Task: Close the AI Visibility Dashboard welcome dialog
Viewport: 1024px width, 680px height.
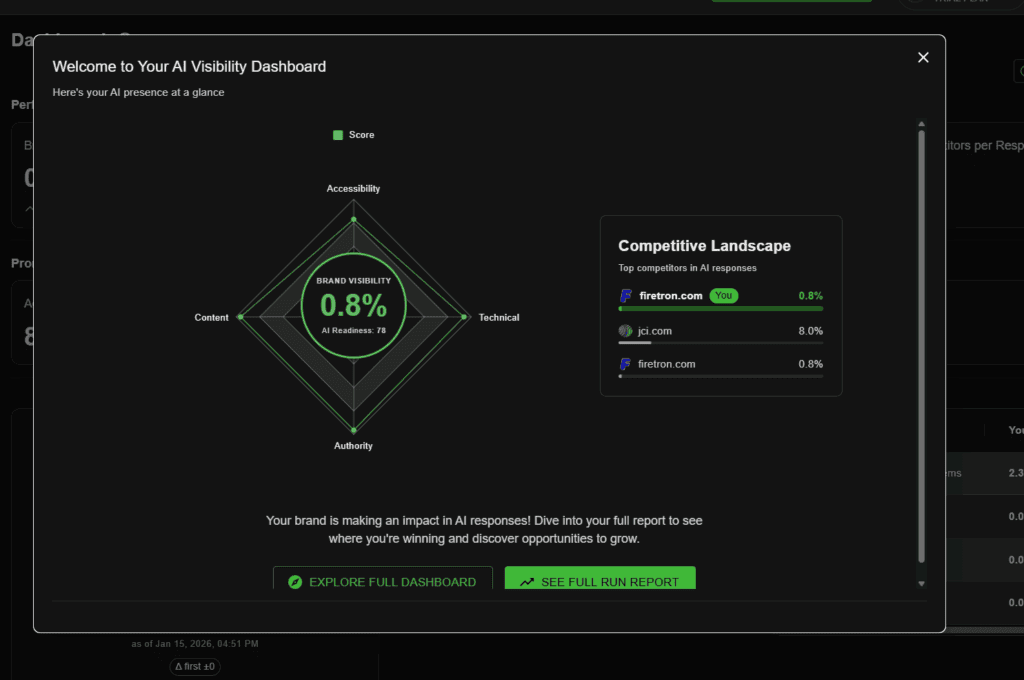Action: [x=923, y=57]
